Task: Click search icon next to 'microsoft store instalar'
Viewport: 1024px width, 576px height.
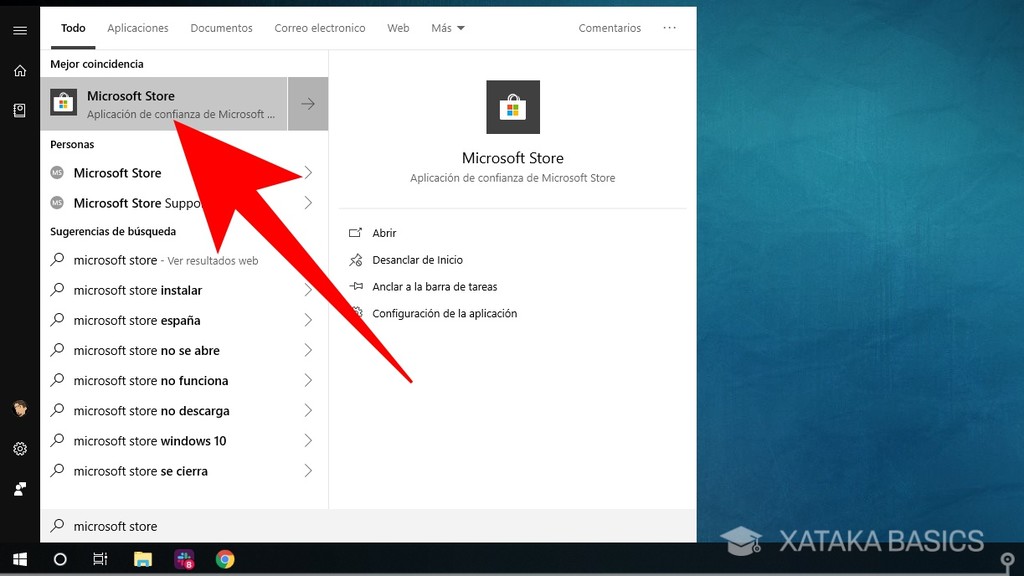Action: click(57, 289)
